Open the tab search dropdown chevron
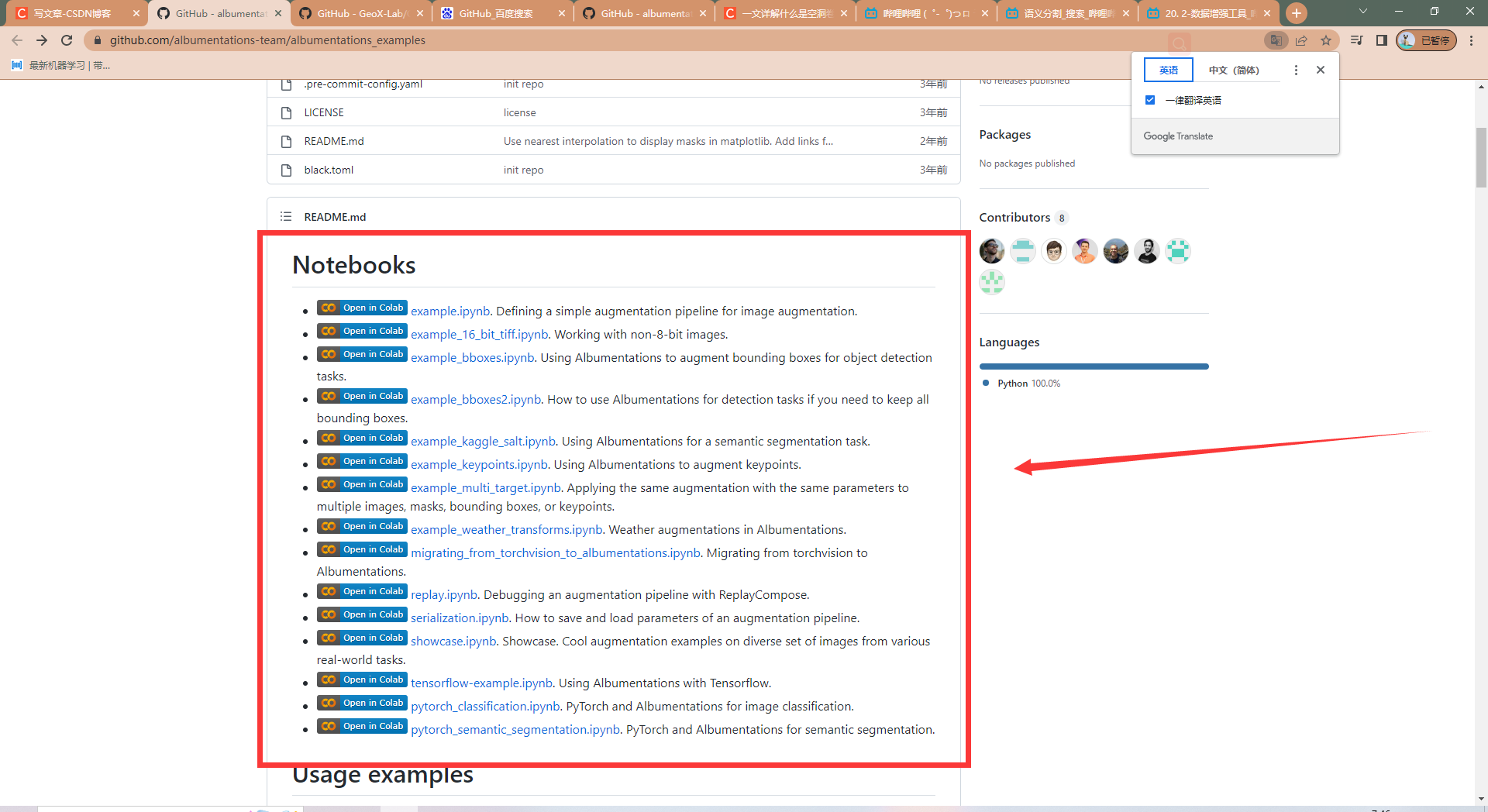 click(1362, 12)
